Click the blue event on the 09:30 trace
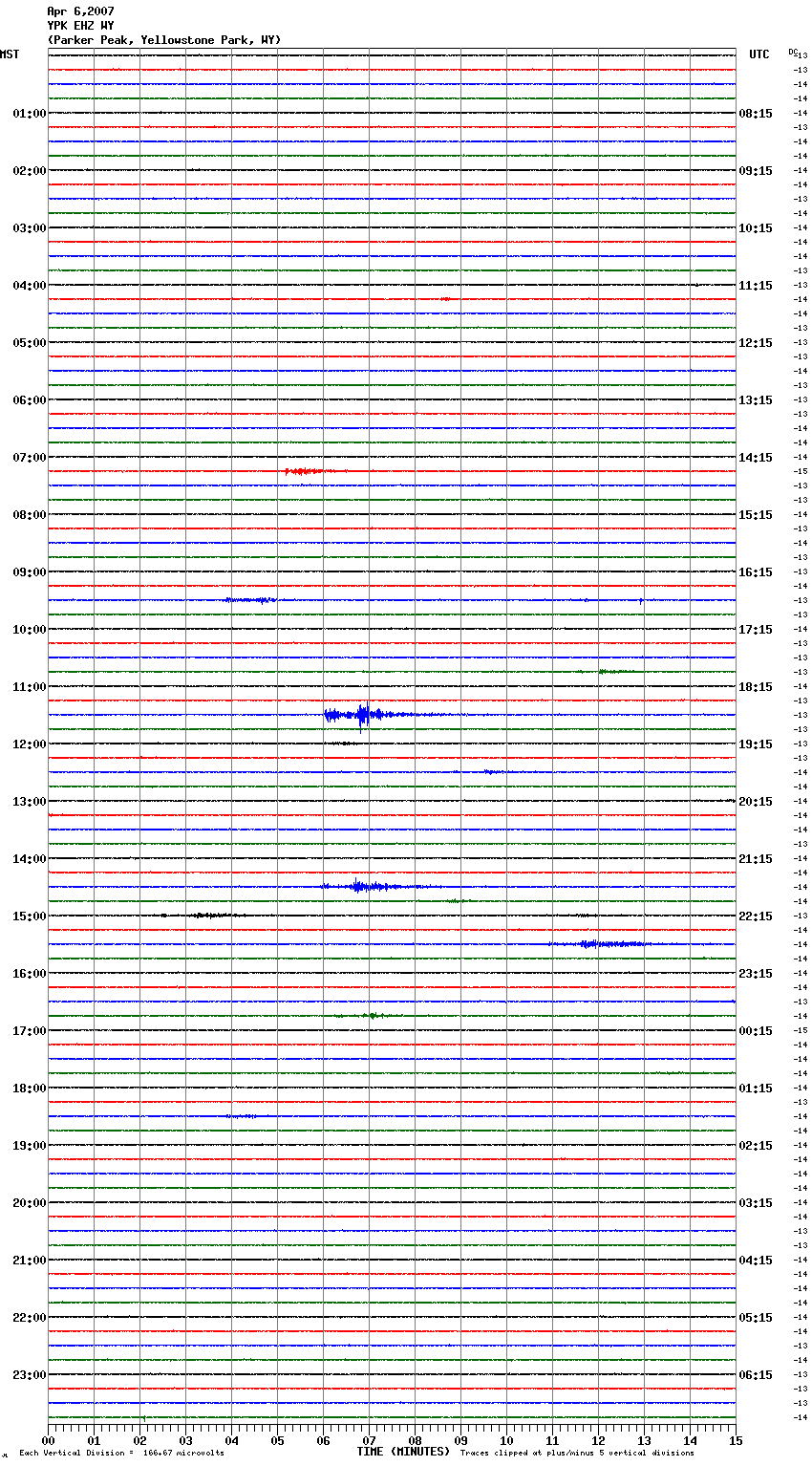Image resolution: width=812 pixels, height=1466 pixels. click(x=251, y=600)
